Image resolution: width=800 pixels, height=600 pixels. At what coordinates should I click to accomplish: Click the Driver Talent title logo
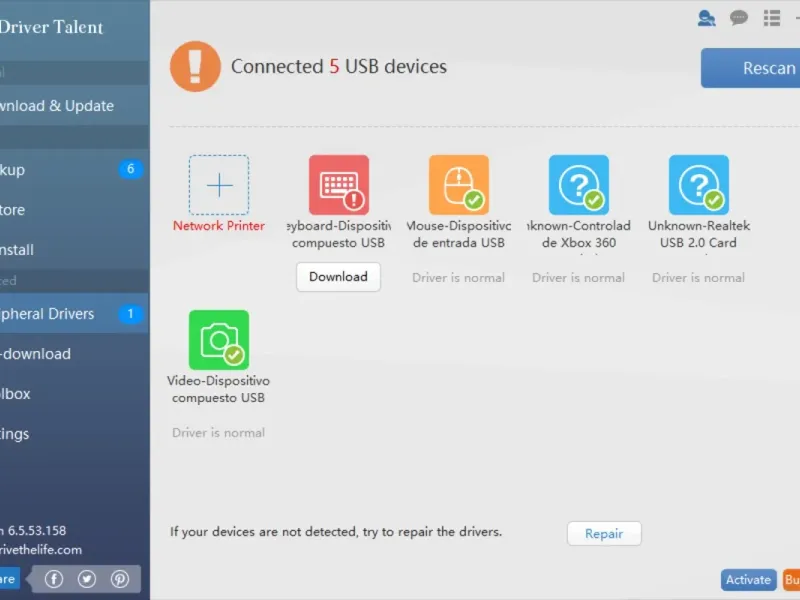[x=52, y=27]
